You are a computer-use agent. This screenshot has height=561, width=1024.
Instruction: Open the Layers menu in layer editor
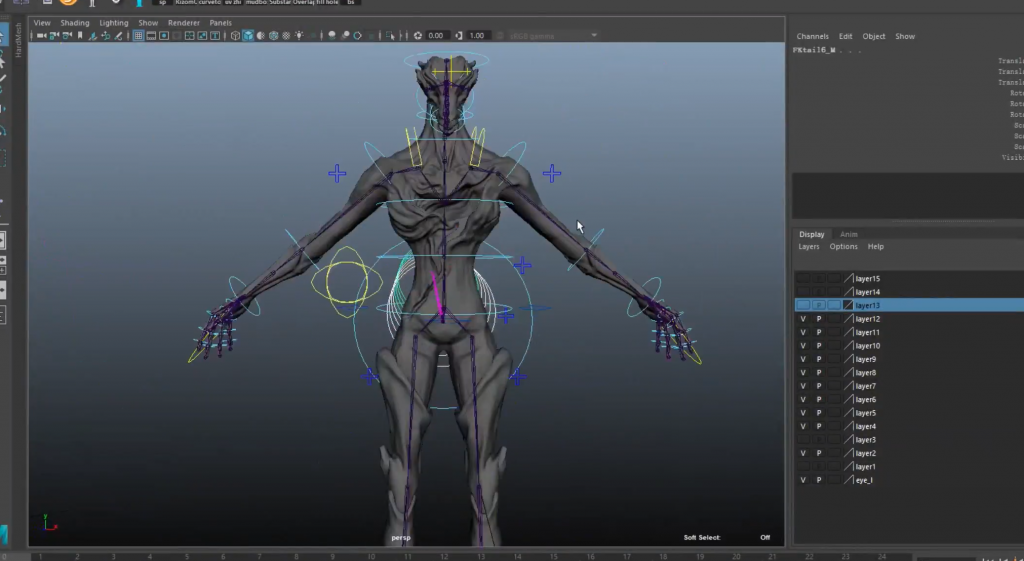(x=808, y=246)
